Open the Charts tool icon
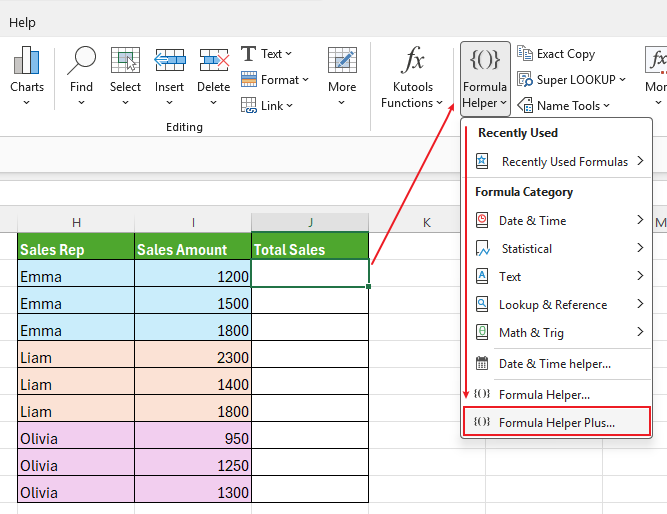 26,60
